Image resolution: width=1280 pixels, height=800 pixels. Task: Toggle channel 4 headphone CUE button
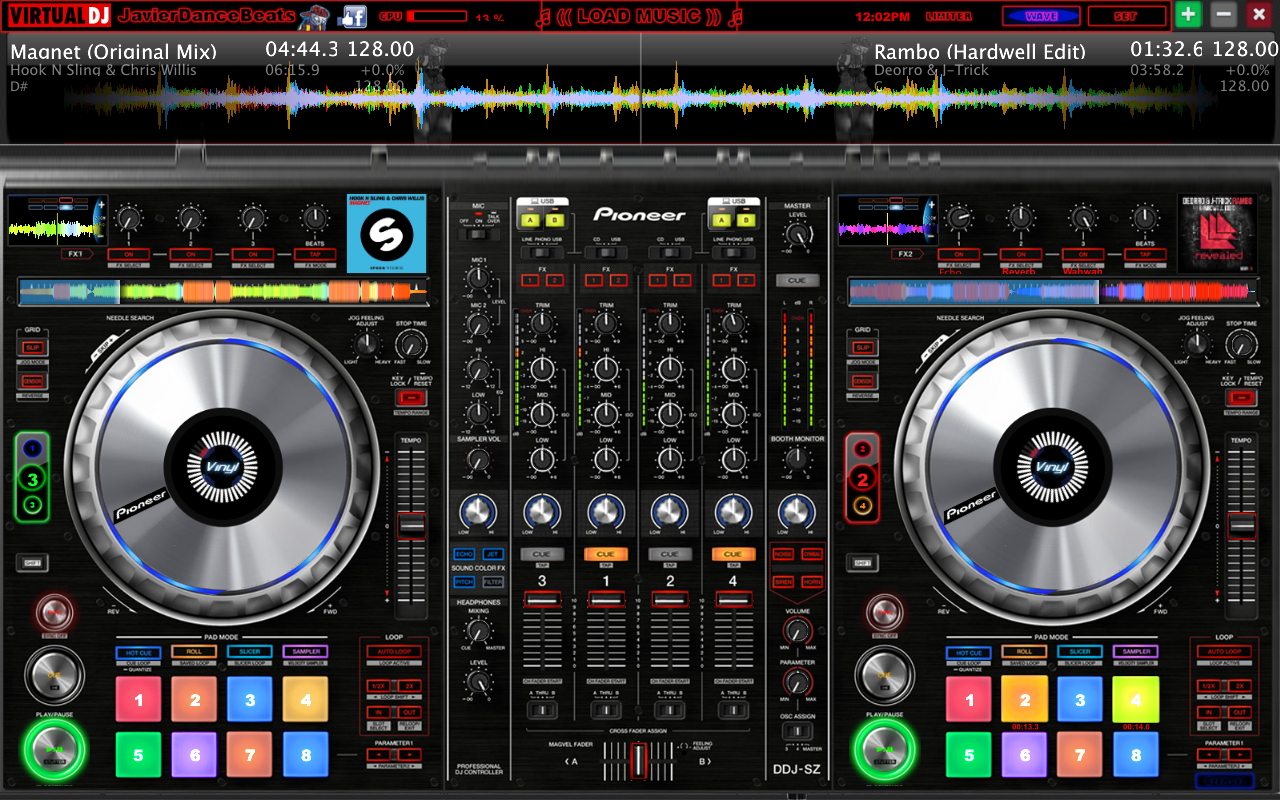pyautogui.click(x=733, y=553)
